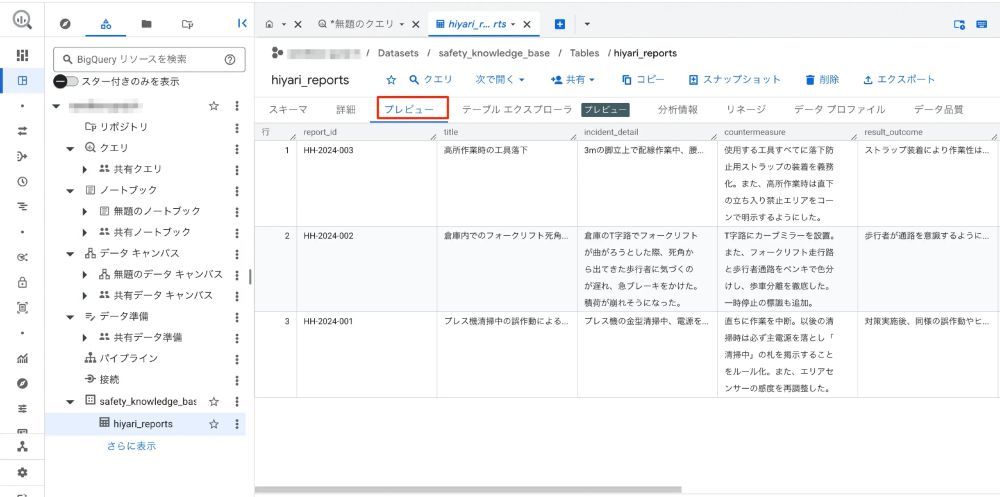Click the コピー button
Viewport: 1000px width, 497px height.
pyautogui.click(x=643, y=80)
